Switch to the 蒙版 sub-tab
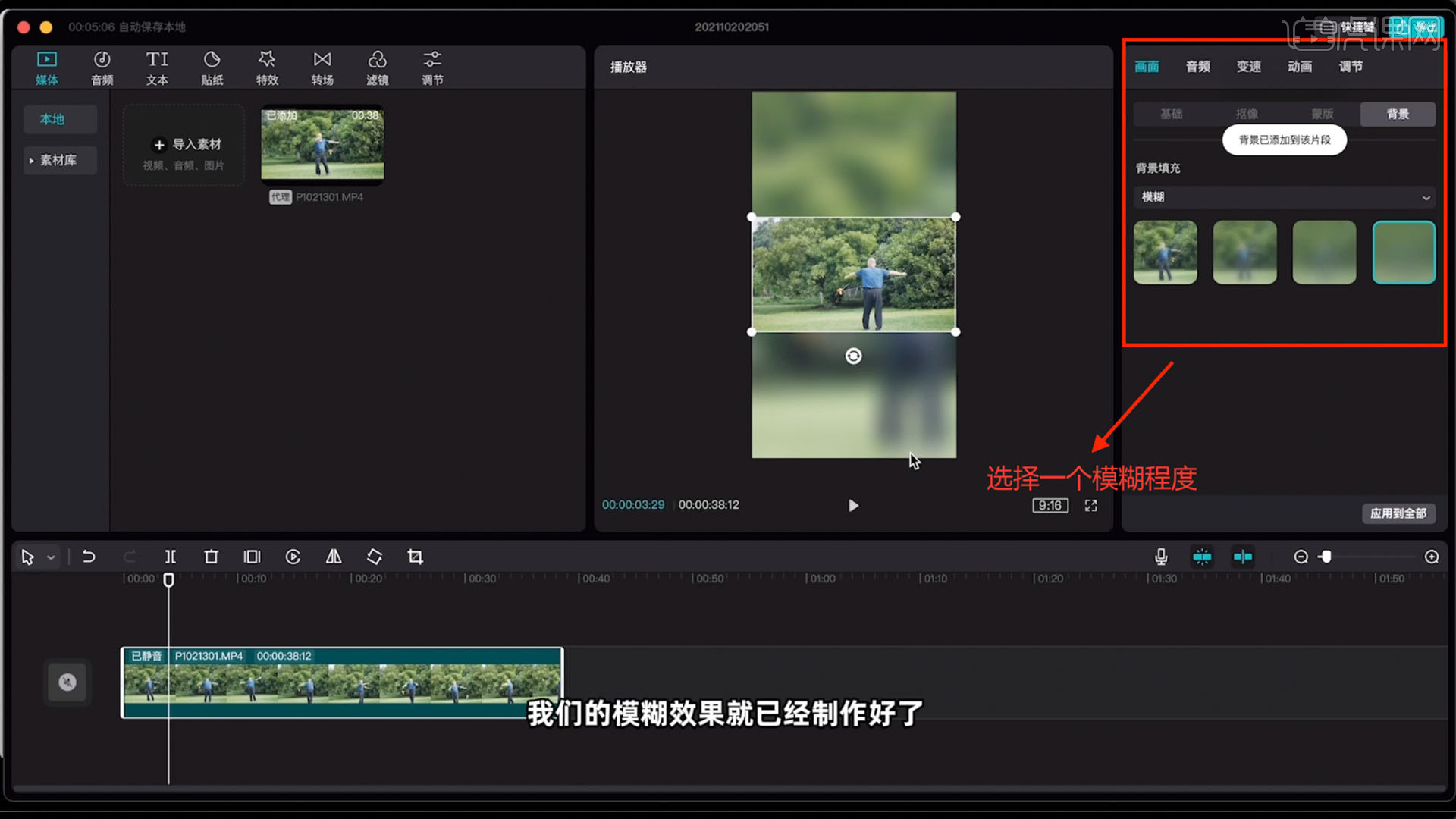Image resolution: width=1456 pixels, height=819 pixels. pos(1322,114)
